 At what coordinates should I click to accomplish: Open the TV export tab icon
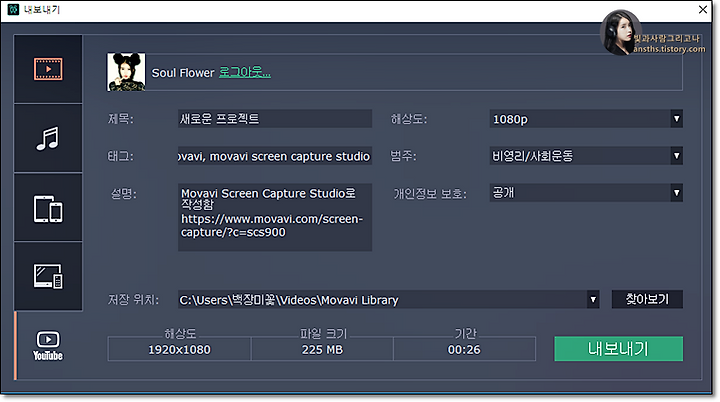[x=48, y=276]
